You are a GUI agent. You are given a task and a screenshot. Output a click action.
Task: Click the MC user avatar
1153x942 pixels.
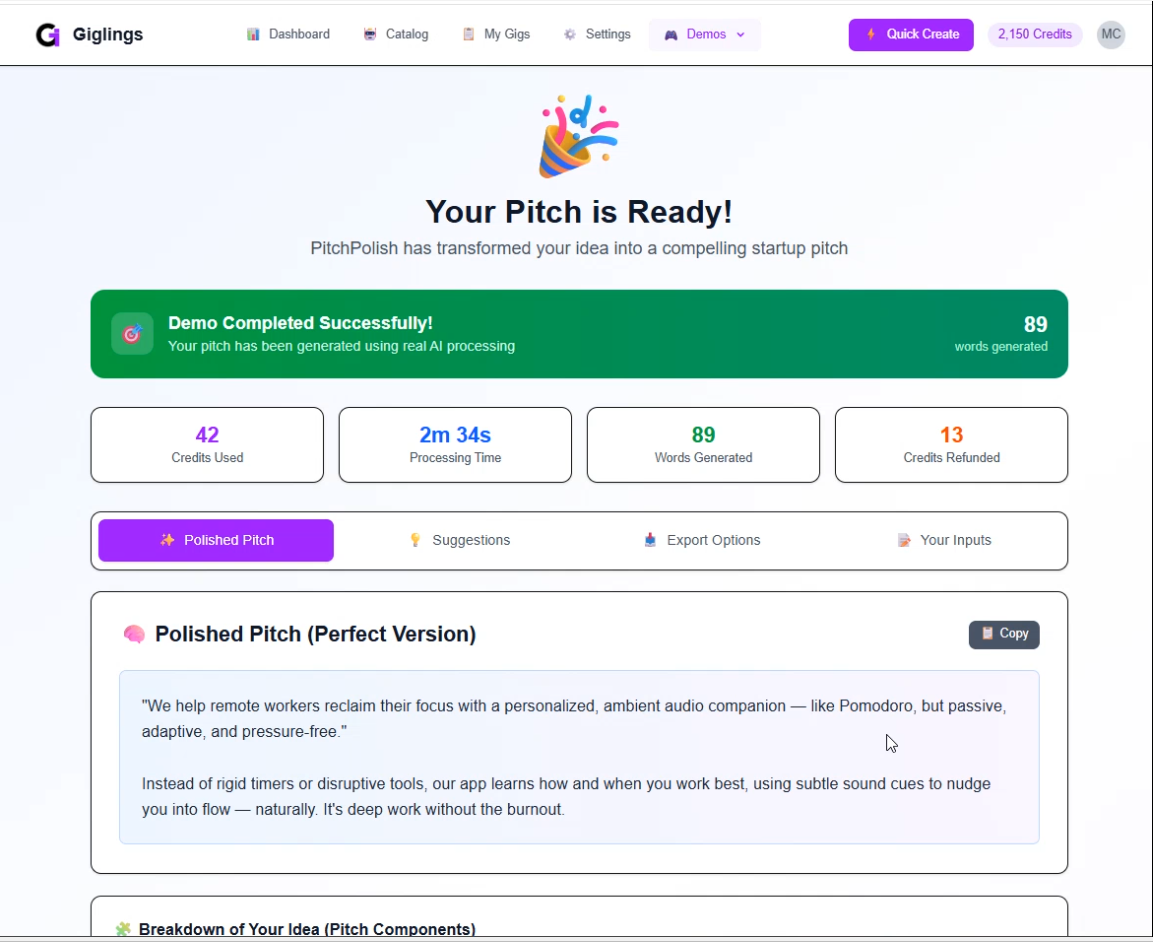(1110, 34)
